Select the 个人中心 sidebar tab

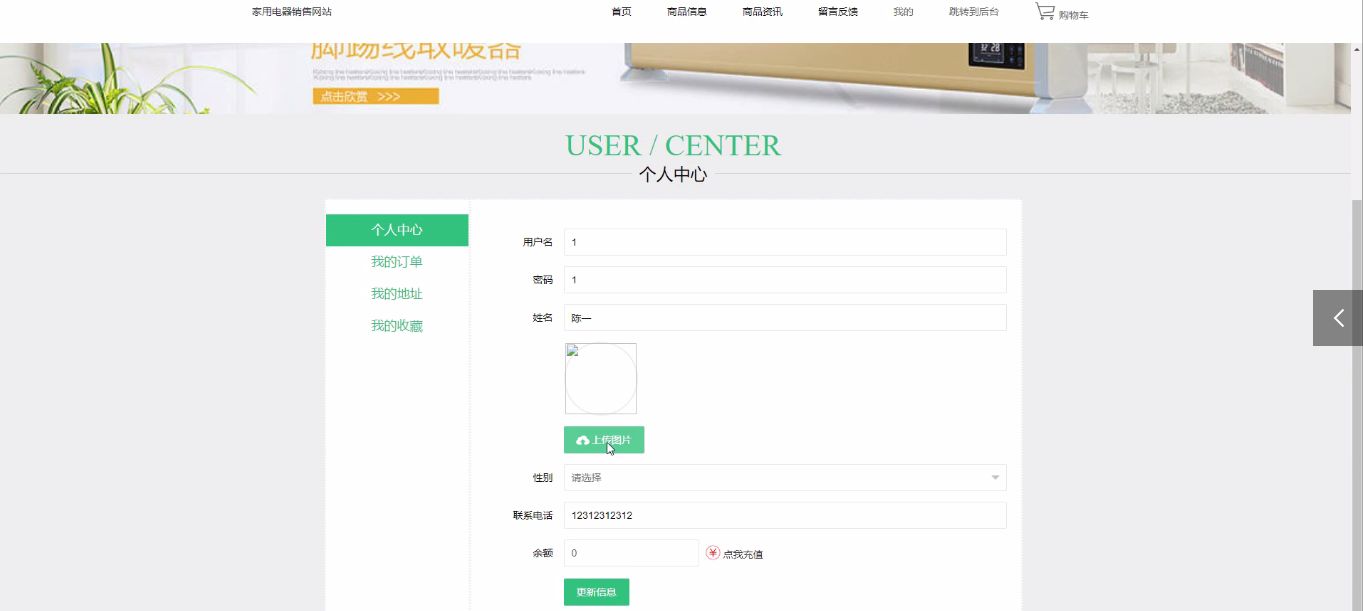pyautogui.click(x=397, y=230)
